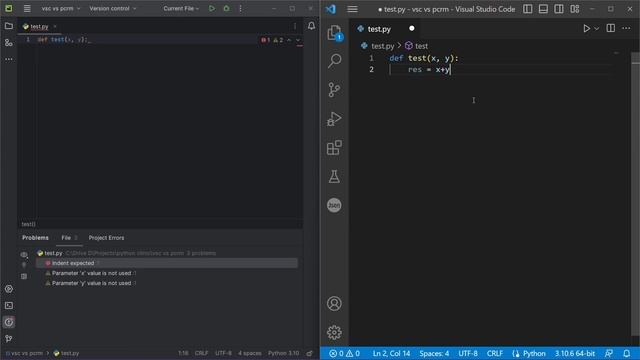Open Customize Layout in VS Code
This screenshot has width=640, height=360.
pos(575,9)
